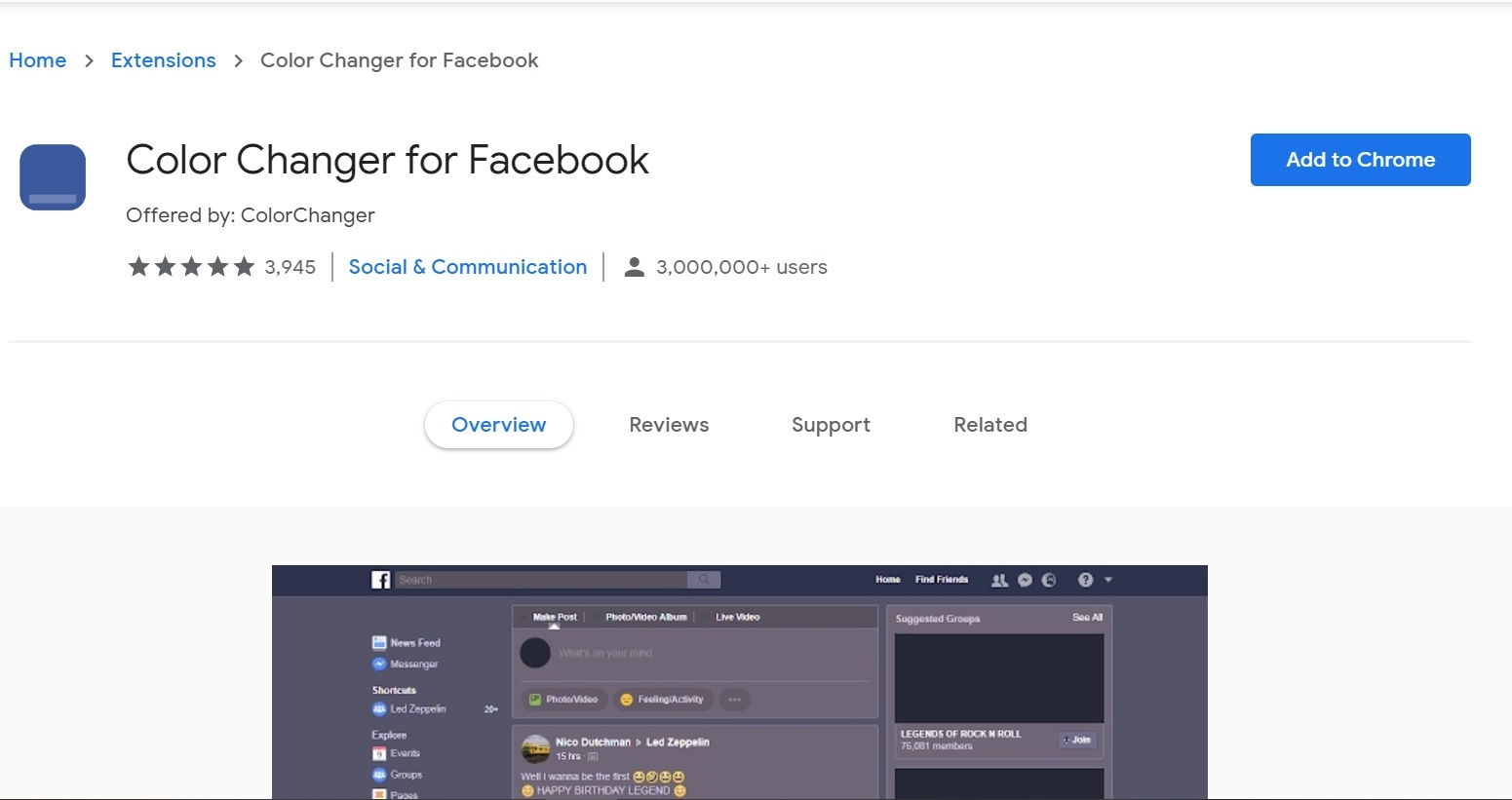Click the Facebook logo in screenshot preview

point(381,580)
